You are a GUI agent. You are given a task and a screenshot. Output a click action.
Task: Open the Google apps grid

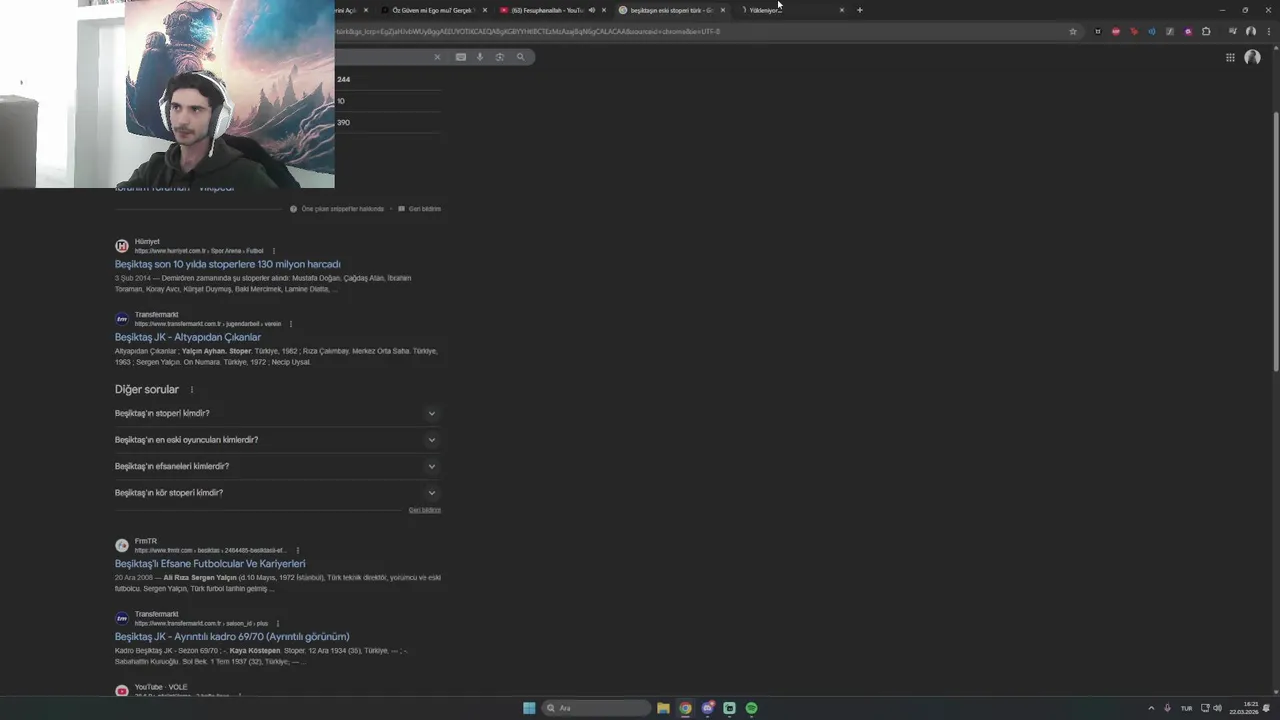pyautogui.click(x=1230, y=58)
